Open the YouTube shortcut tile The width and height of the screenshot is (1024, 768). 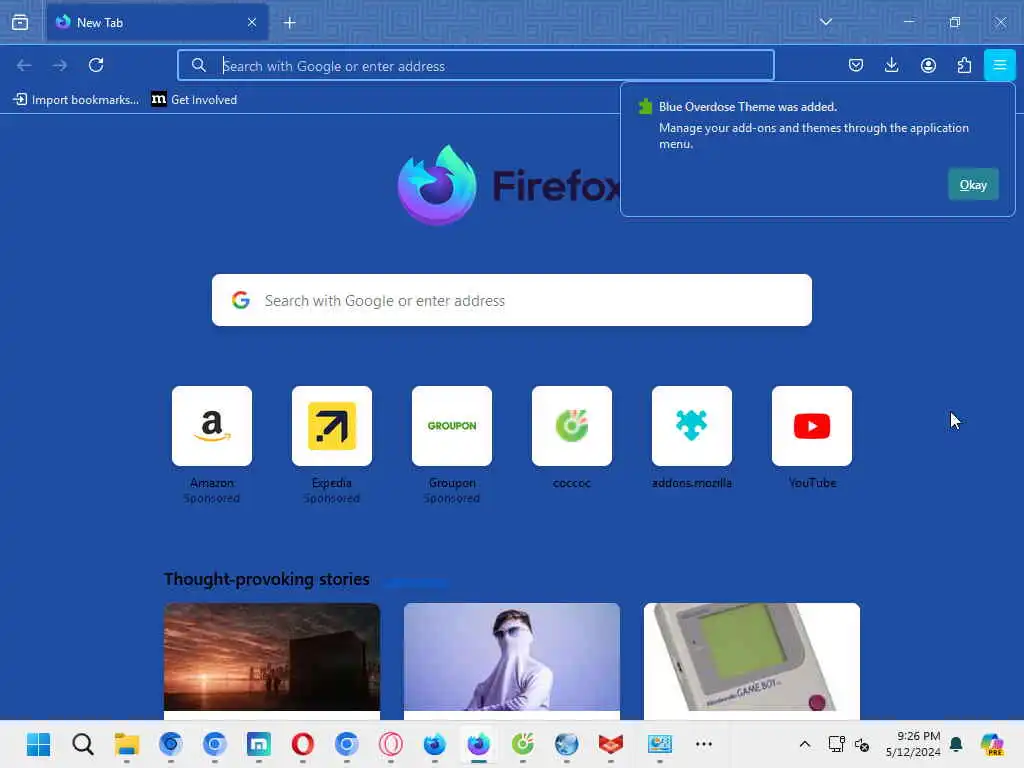[812, 426]
